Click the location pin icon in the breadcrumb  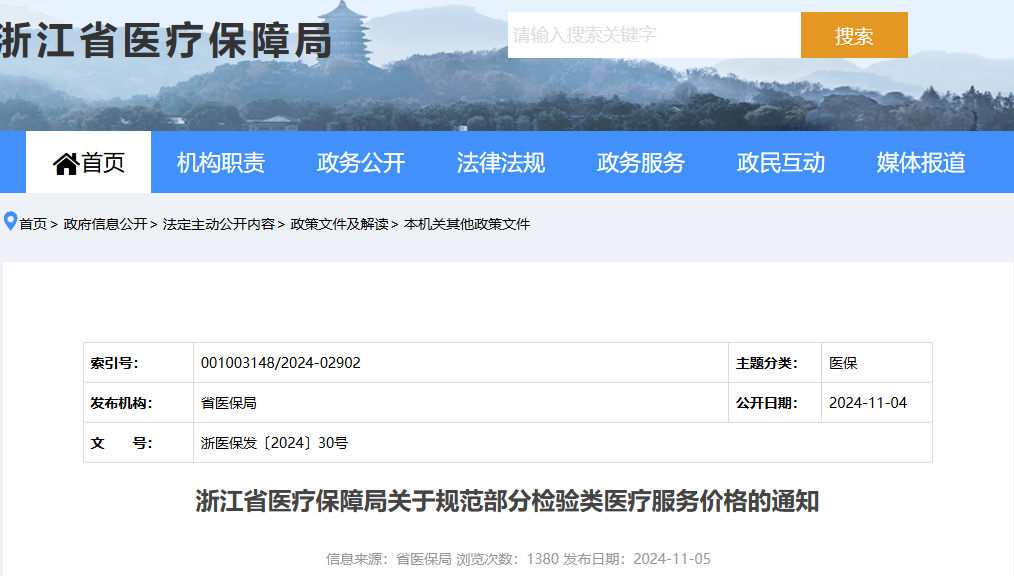(x=10, y=222)
